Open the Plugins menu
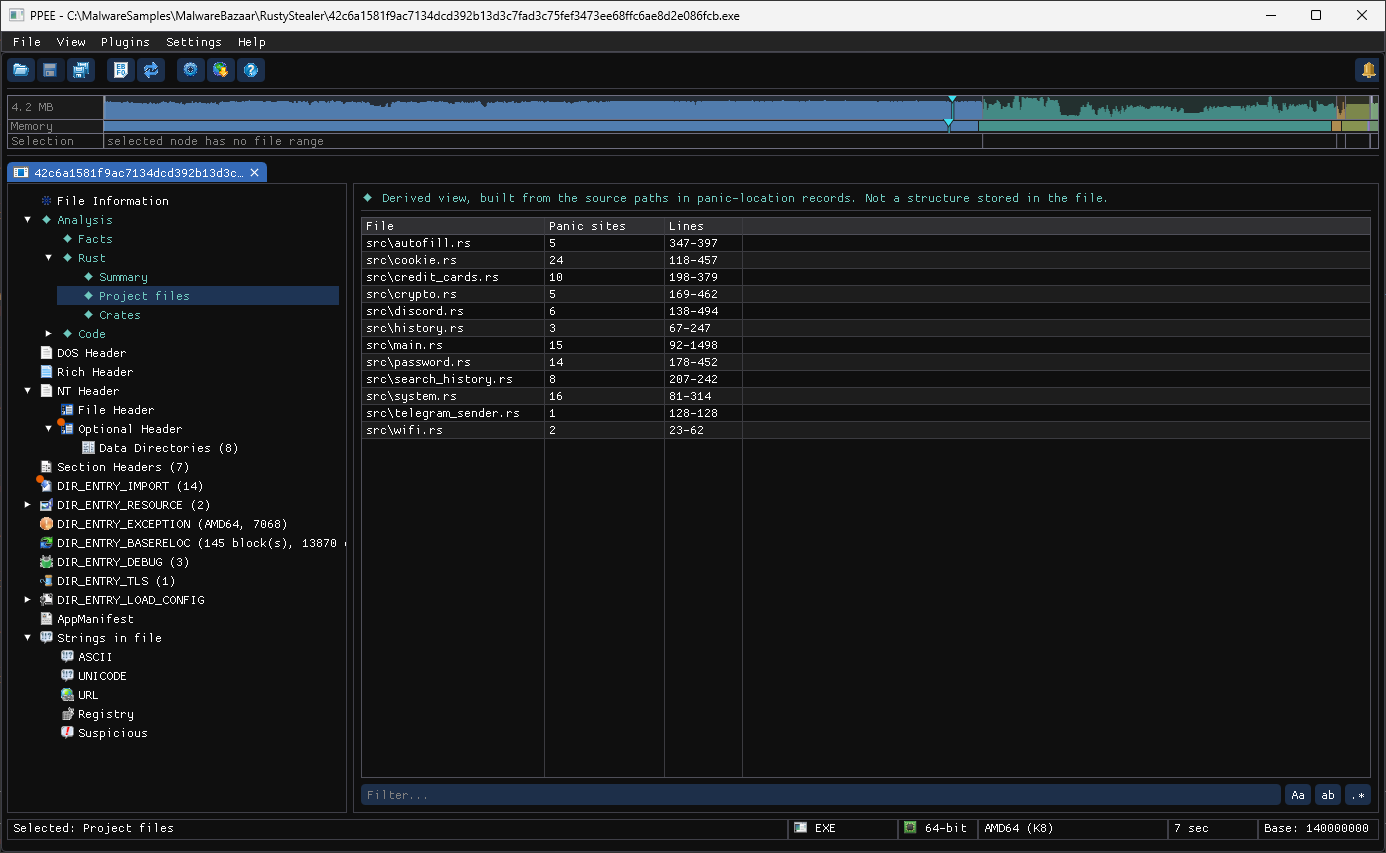Viewport: 1386px width, 853px height. pyautogui.click(x=125, y=42)
